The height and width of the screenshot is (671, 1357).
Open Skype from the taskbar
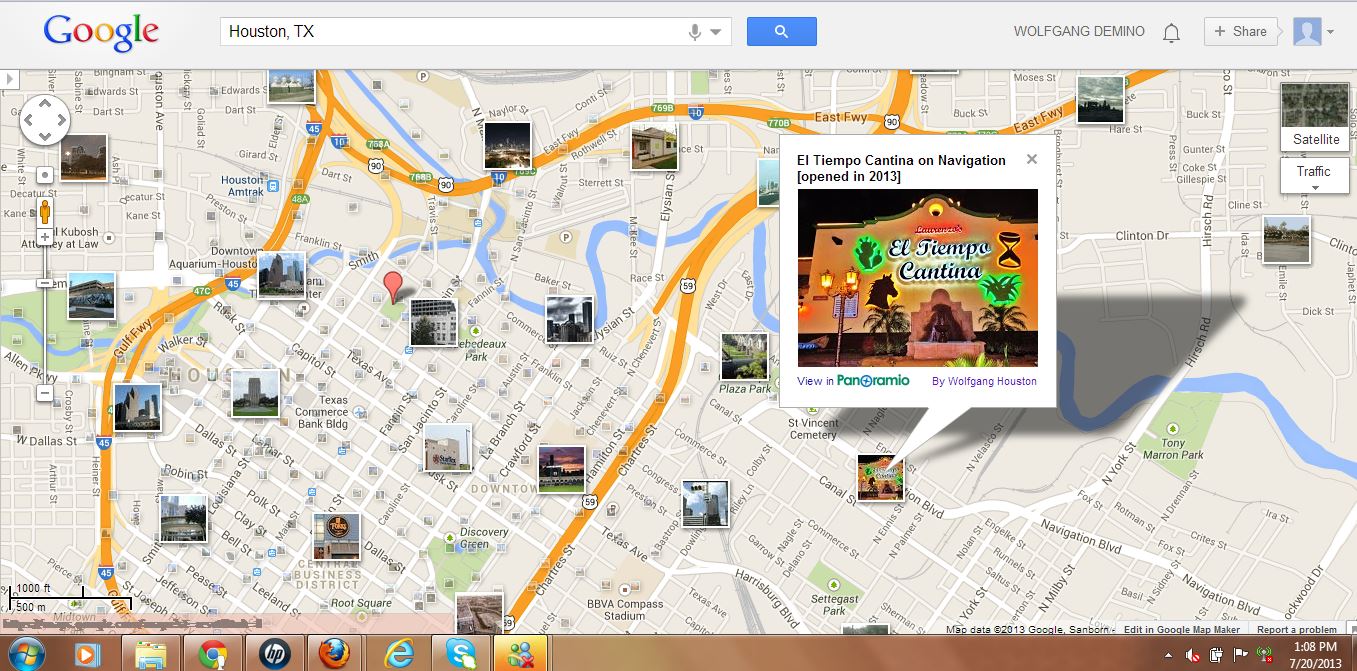pos(460,655)
